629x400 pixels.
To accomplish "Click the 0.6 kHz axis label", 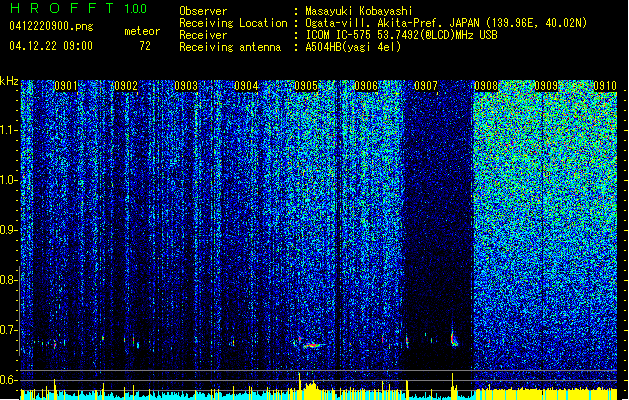I will (9, 380).
